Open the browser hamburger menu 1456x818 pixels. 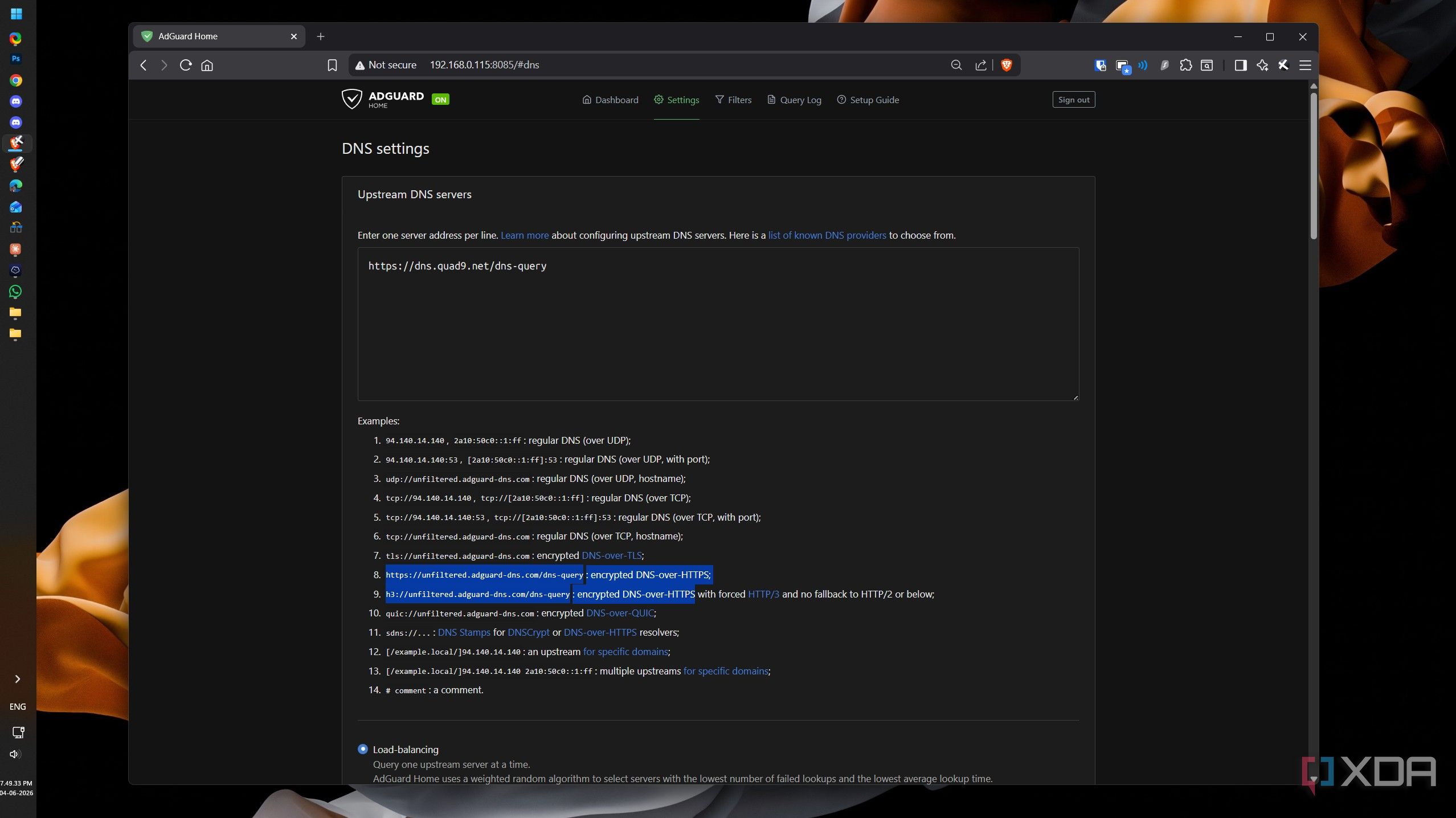1305,65
